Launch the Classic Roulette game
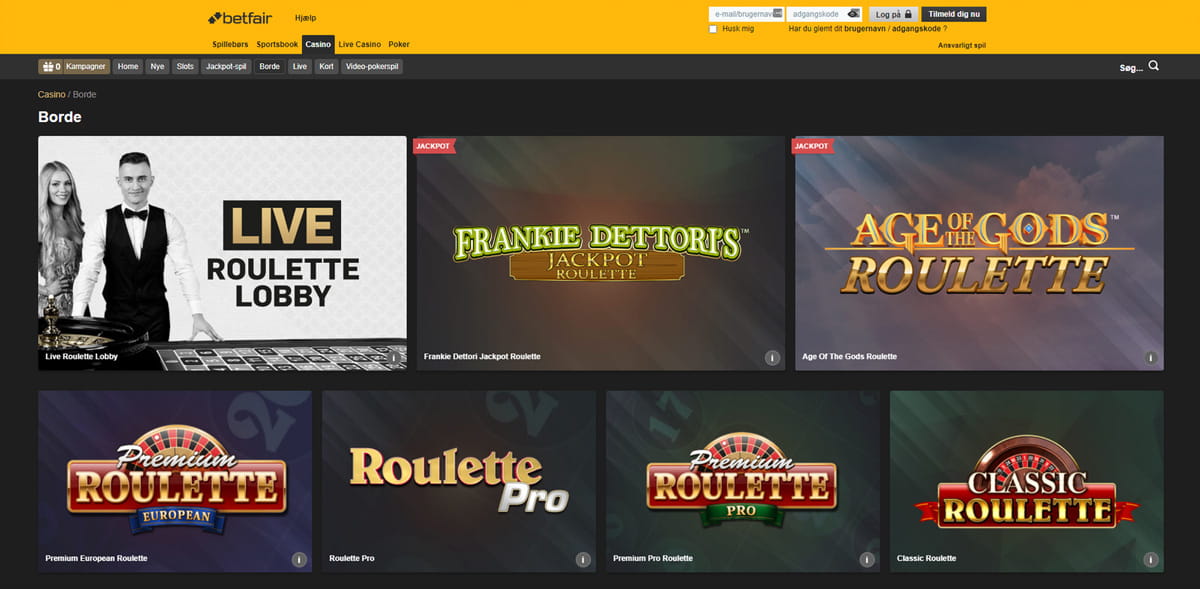The image size is (1200, 589). click(1027, 481)
